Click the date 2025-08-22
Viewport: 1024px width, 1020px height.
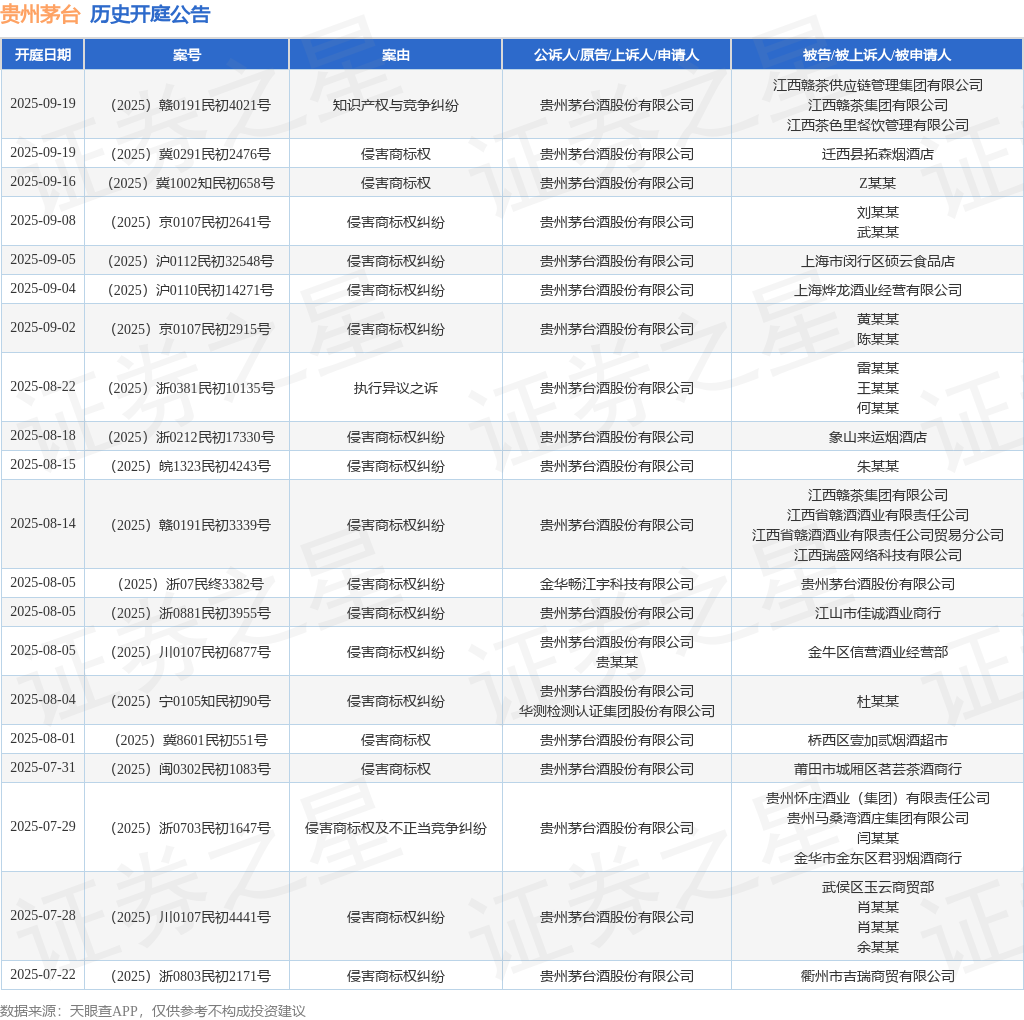[x=43, y=387]
